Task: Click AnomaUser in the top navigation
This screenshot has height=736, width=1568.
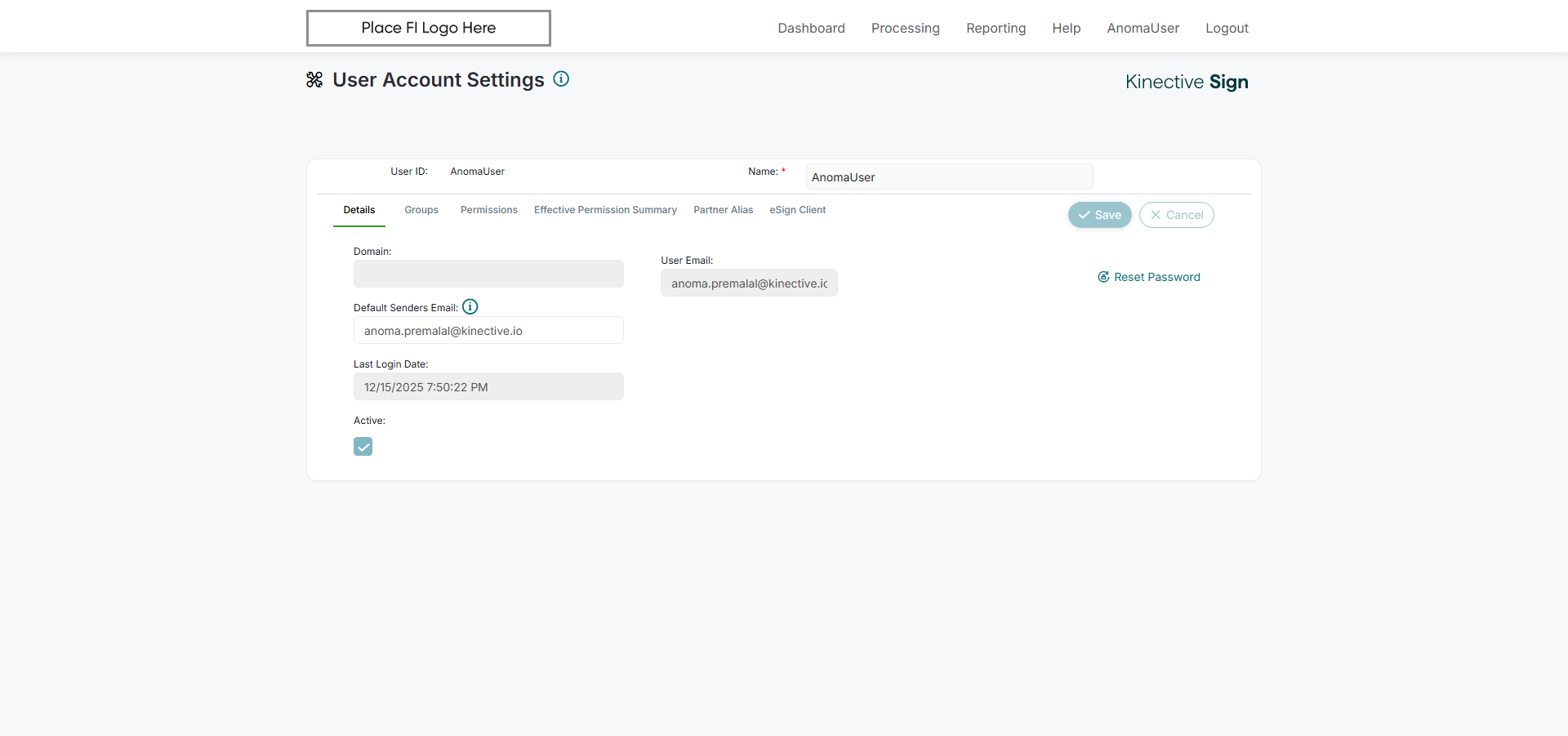Action: pos(1143,28)
